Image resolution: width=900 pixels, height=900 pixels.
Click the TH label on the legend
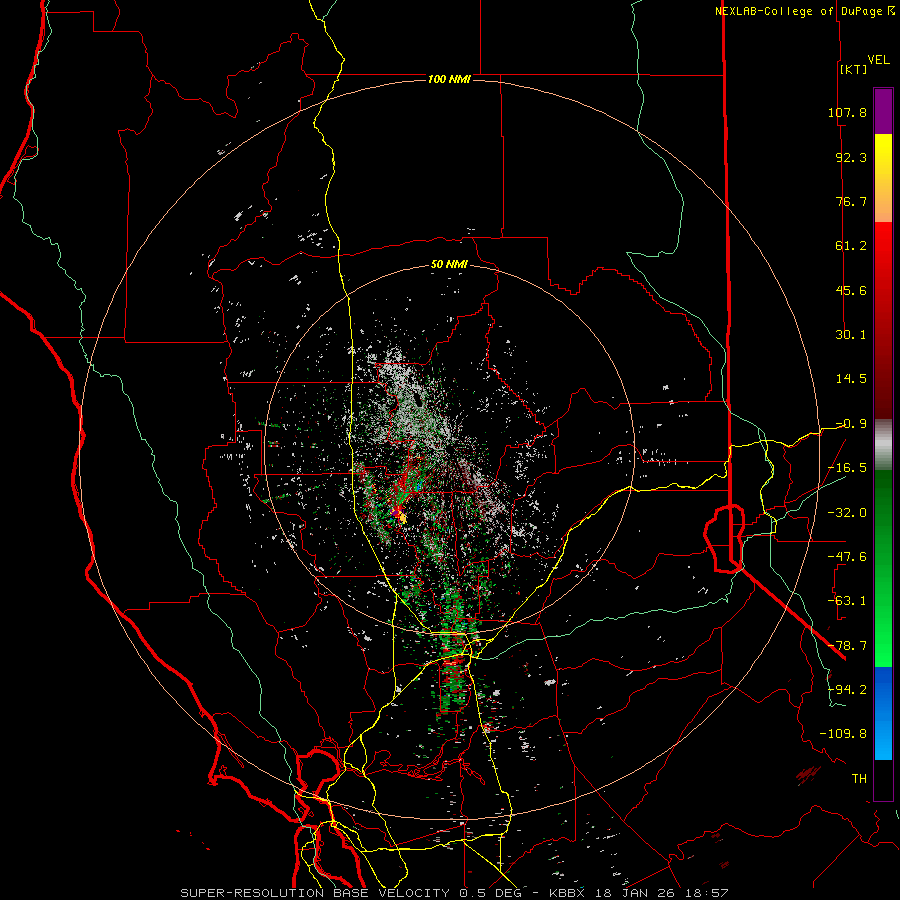tap(859, 779)
